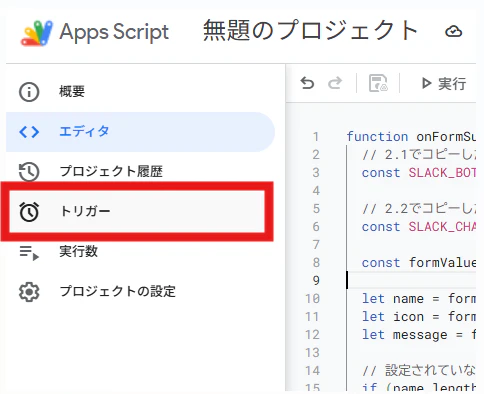The height and width of the screenshot is (394, 484).
Task: Click the function onFormSubmit code line
Action: pyautogui.click(x=411, y=137)
